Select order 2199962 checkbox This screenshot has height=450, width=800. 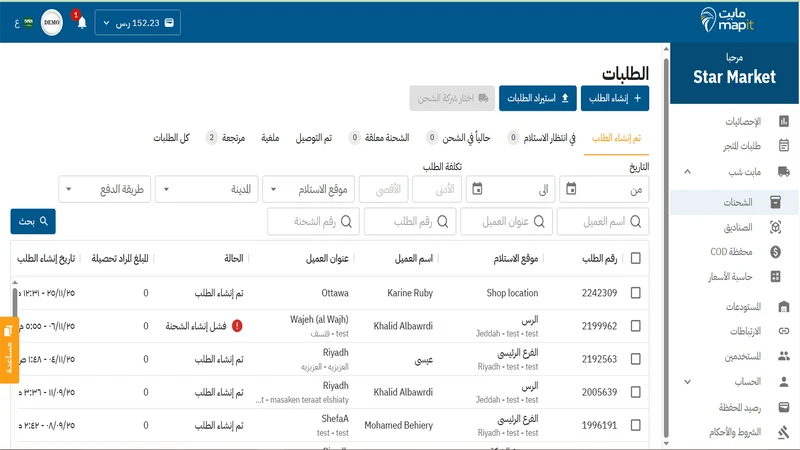pos(635,326)
